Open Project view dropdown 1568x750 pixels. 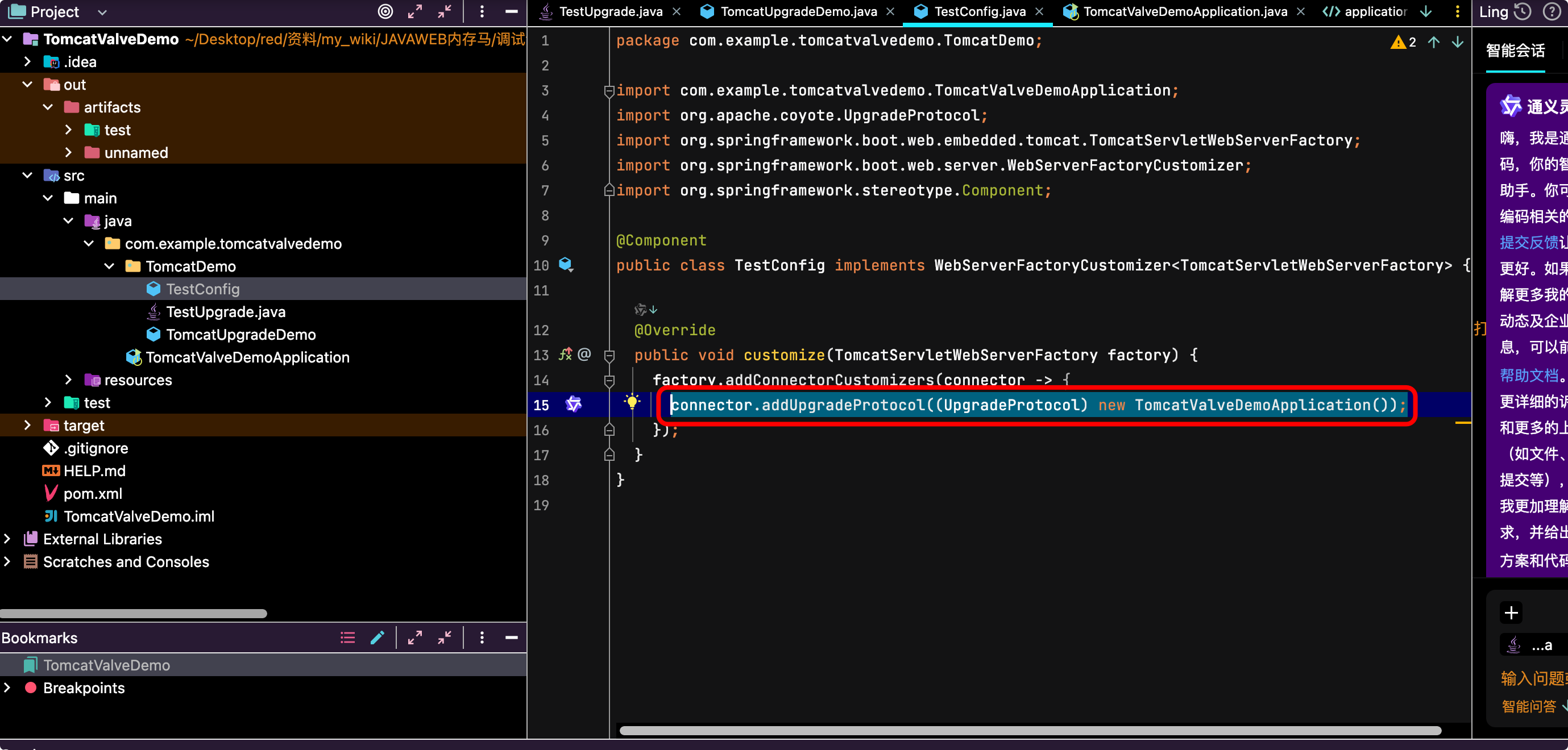click(102, 12)
